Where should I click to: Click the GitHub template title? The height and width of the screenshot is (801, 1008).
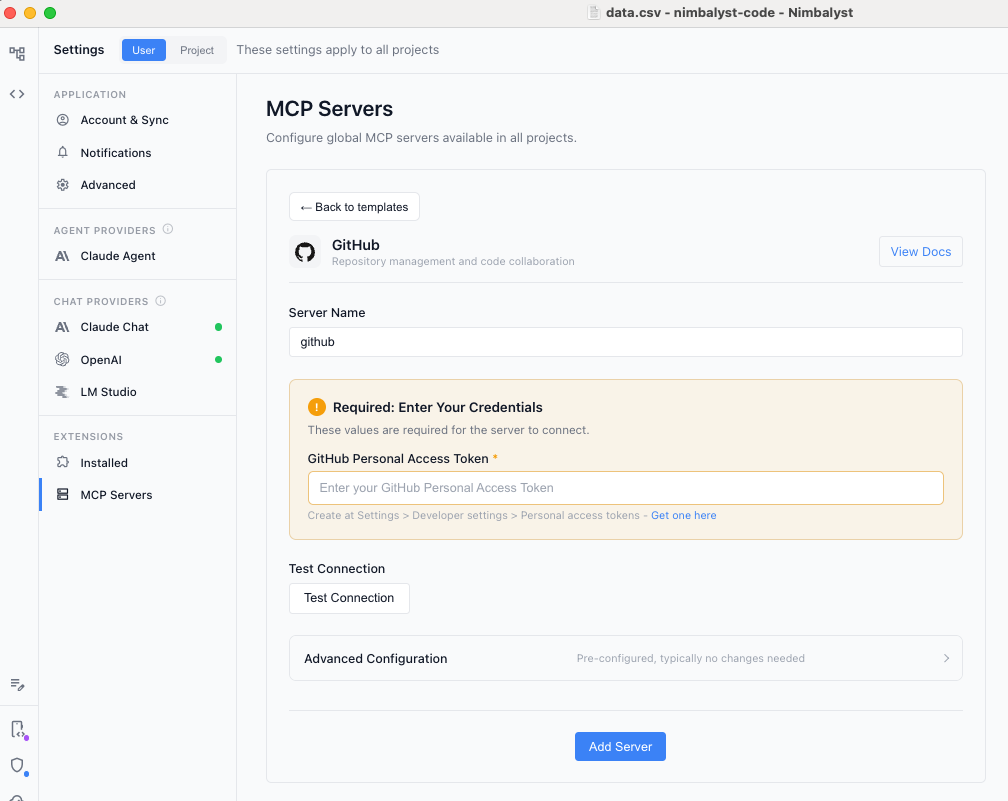[x=356, y=245]
